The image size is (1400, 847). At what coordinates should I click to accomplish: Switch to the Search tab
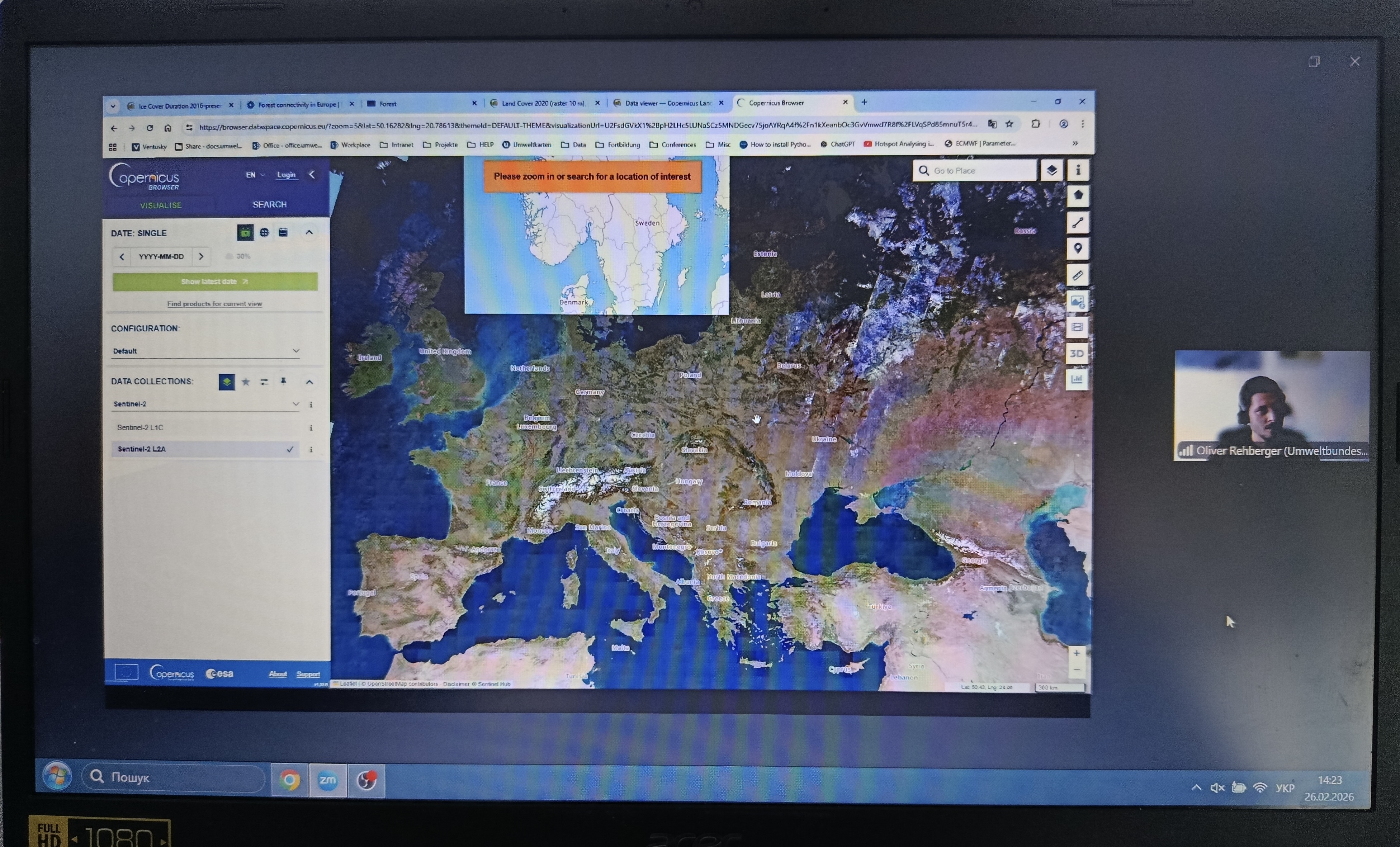(x=269, y=204)
